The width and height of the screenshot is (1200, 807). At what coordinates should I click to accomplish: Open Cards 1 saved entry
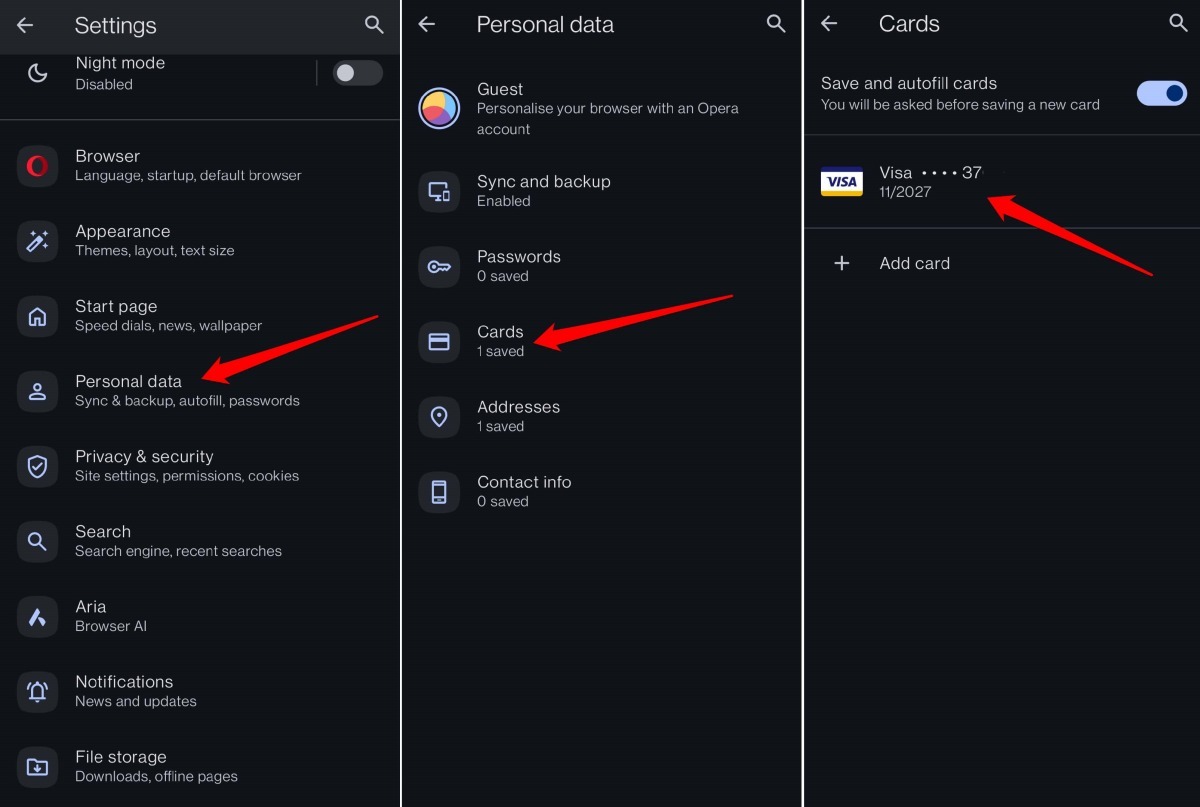click(x=601, y=341)
